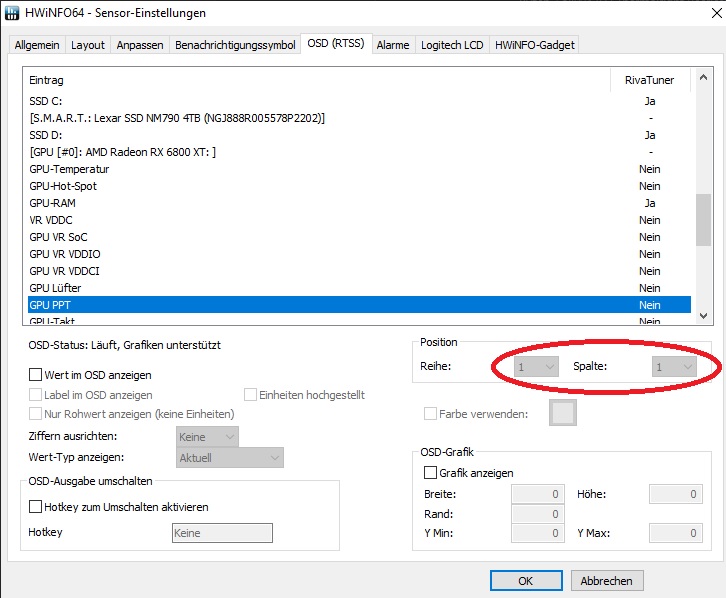Image resolution: width=726 pixels, height=598 pixels.
Task: Click the Breite input field
Action: coord(538,494)
